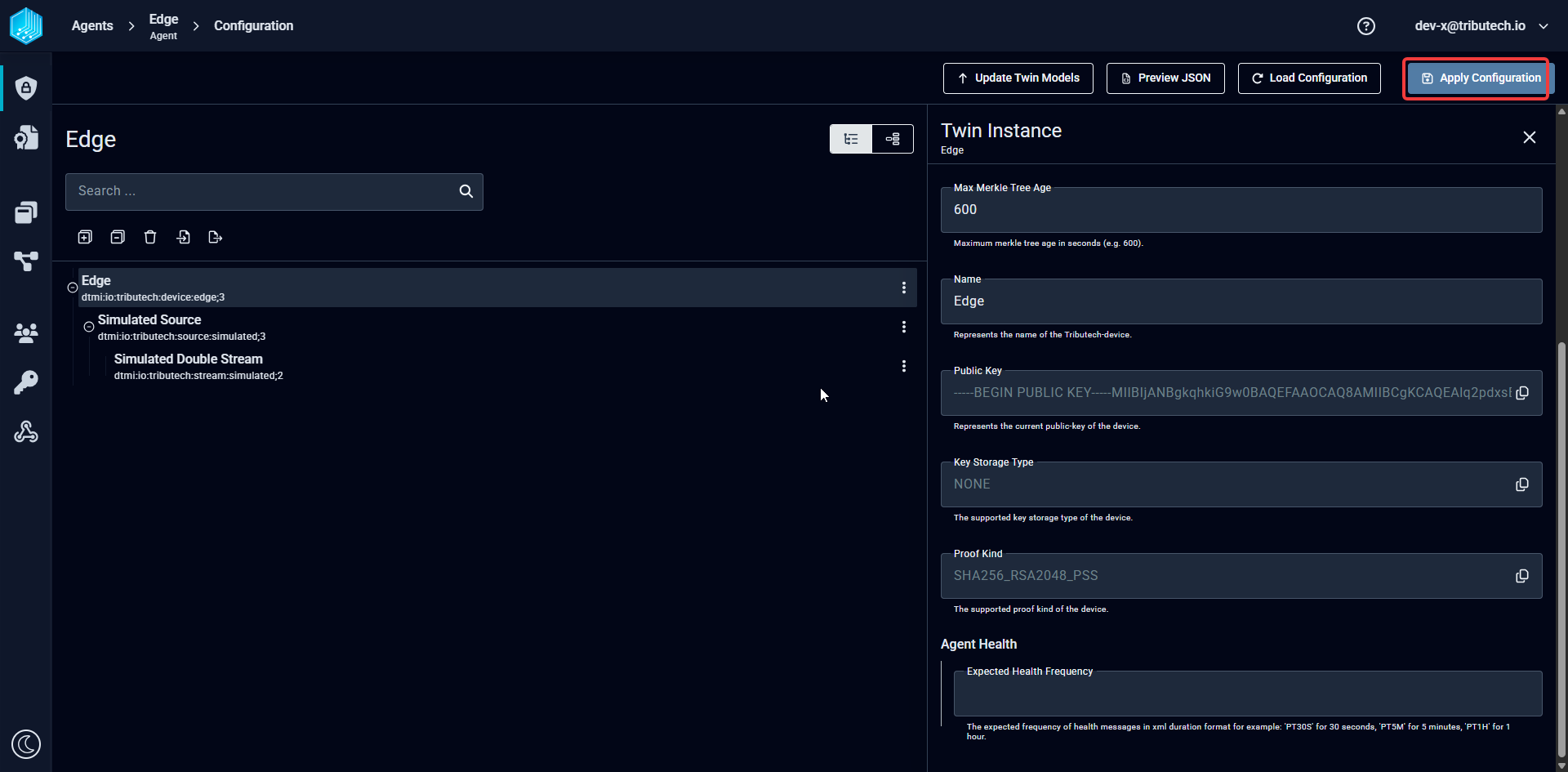1568x772 pixels.
Task: Click the expand all nodes icon
Action: (85, 237)
